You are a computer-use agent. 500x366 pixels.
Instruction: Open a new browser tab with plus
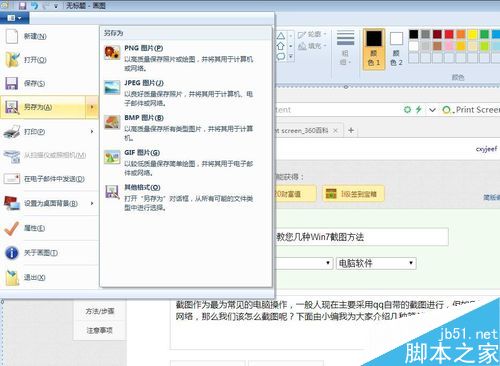351,130
